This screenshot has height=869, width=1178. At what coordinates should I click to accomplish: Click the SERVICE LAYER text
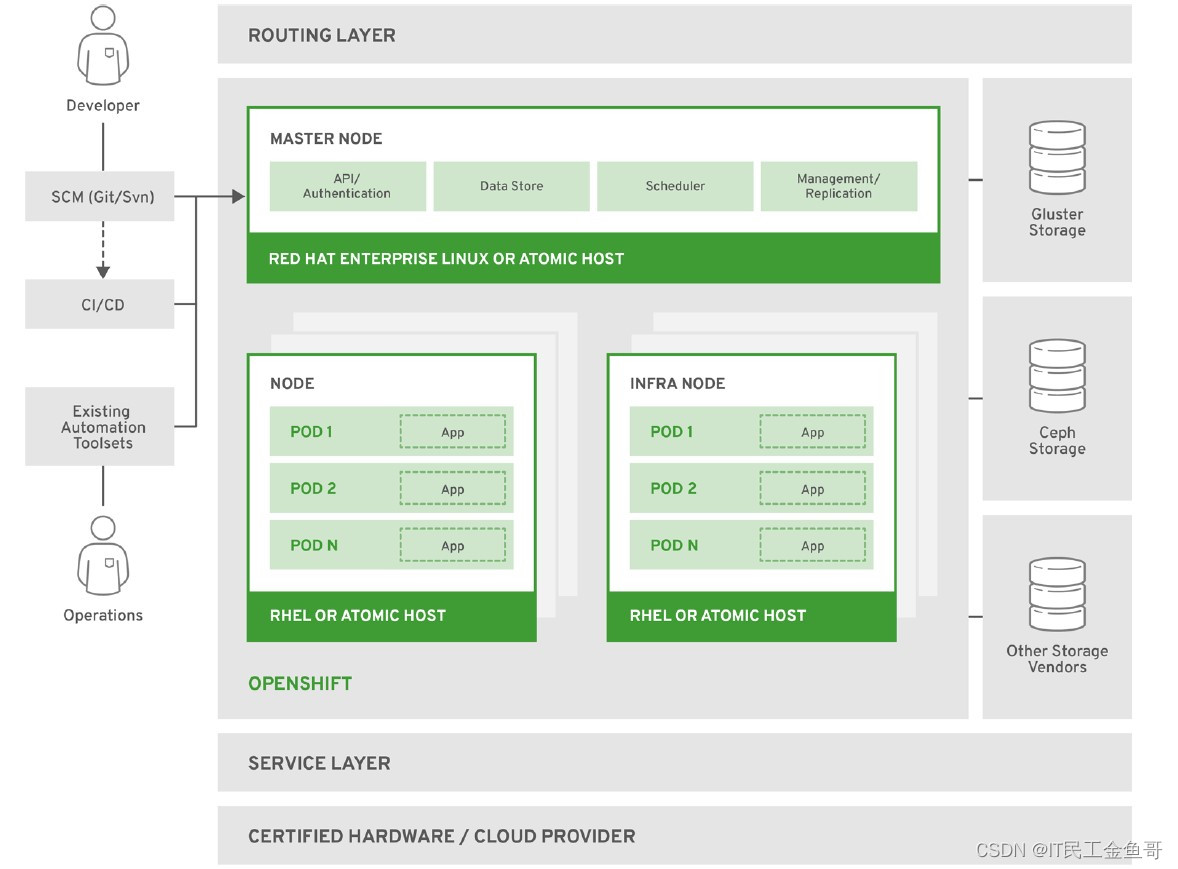(319, 763)
